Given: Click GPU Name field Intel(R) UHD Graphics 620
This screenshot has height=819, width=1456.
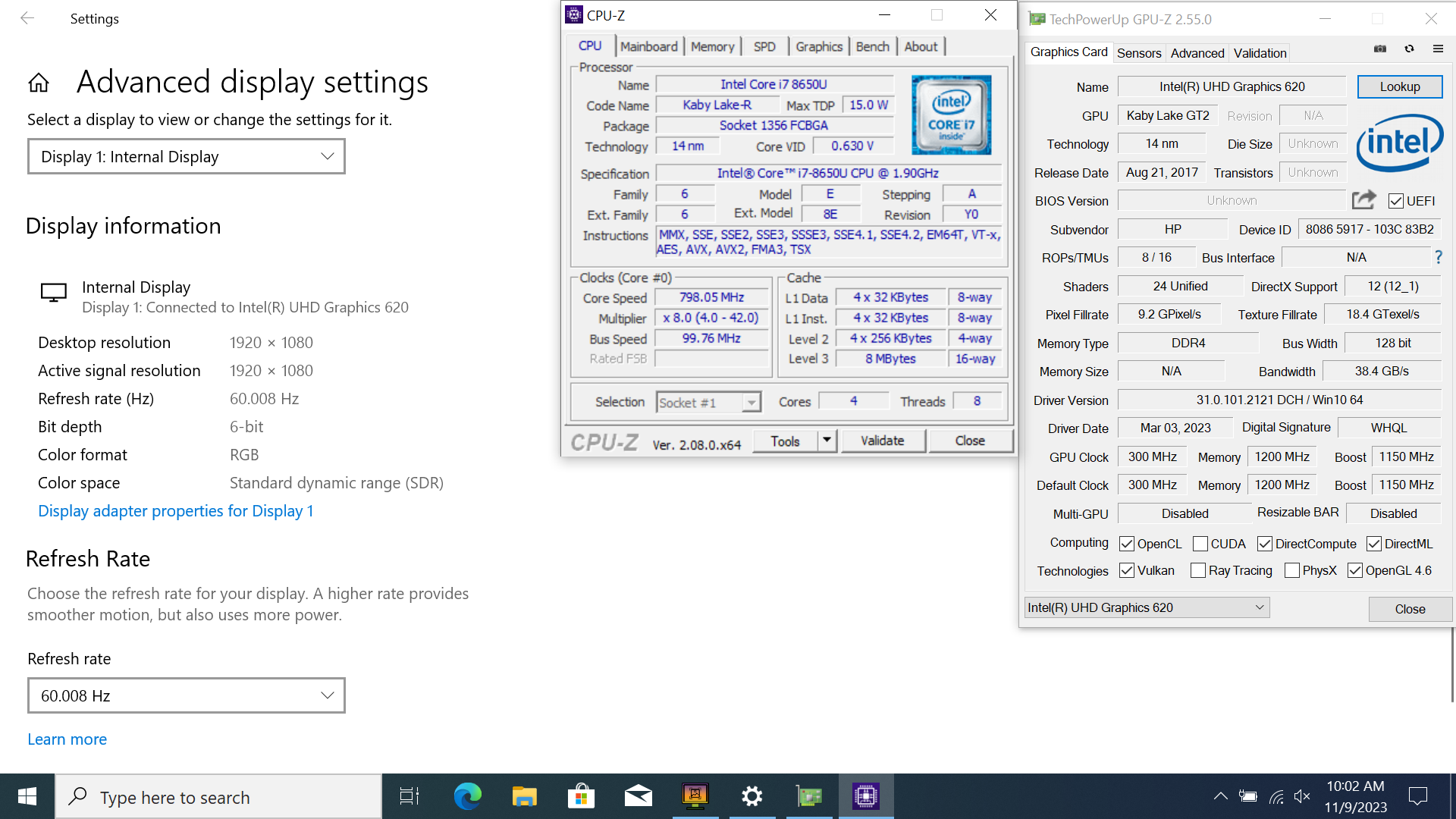Looking at the screenshot, I should 1232,86.
